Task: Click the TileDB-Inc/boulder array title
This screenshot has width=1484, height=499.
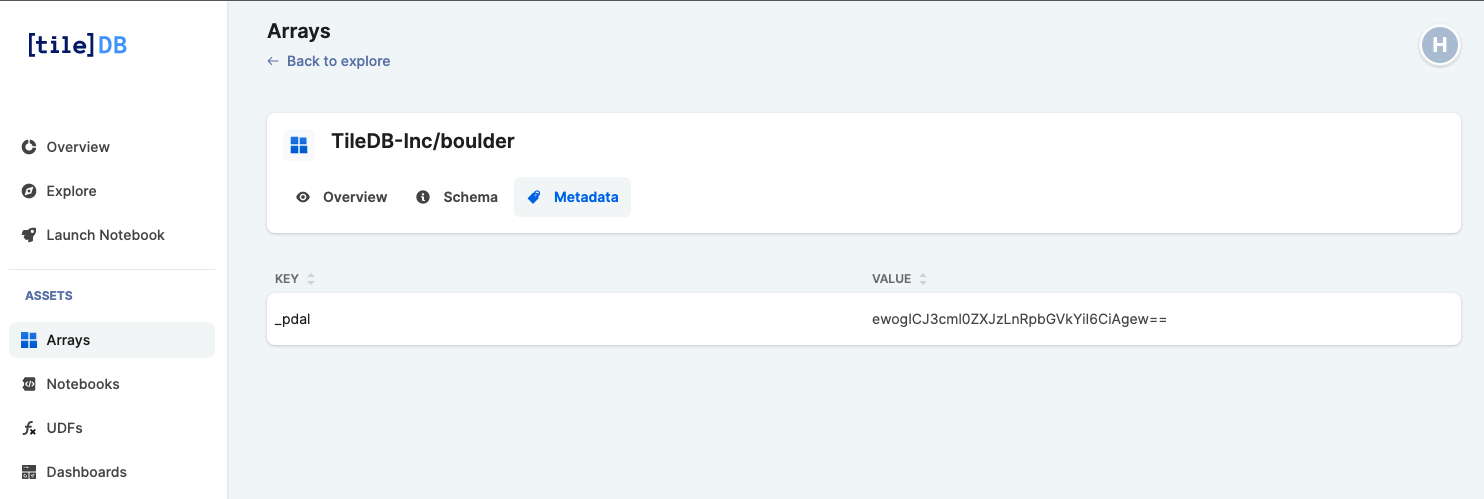Action: [x=422, y=141]
